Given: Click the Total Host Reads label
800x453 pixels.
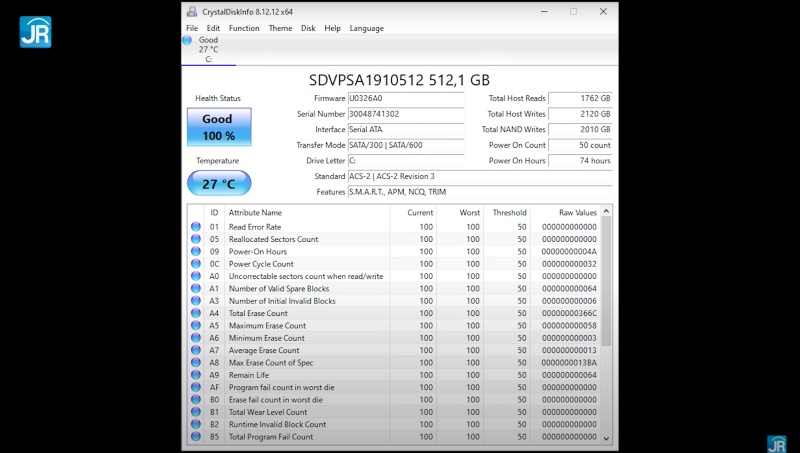Looking at the screenshot, I should (517, 98).
